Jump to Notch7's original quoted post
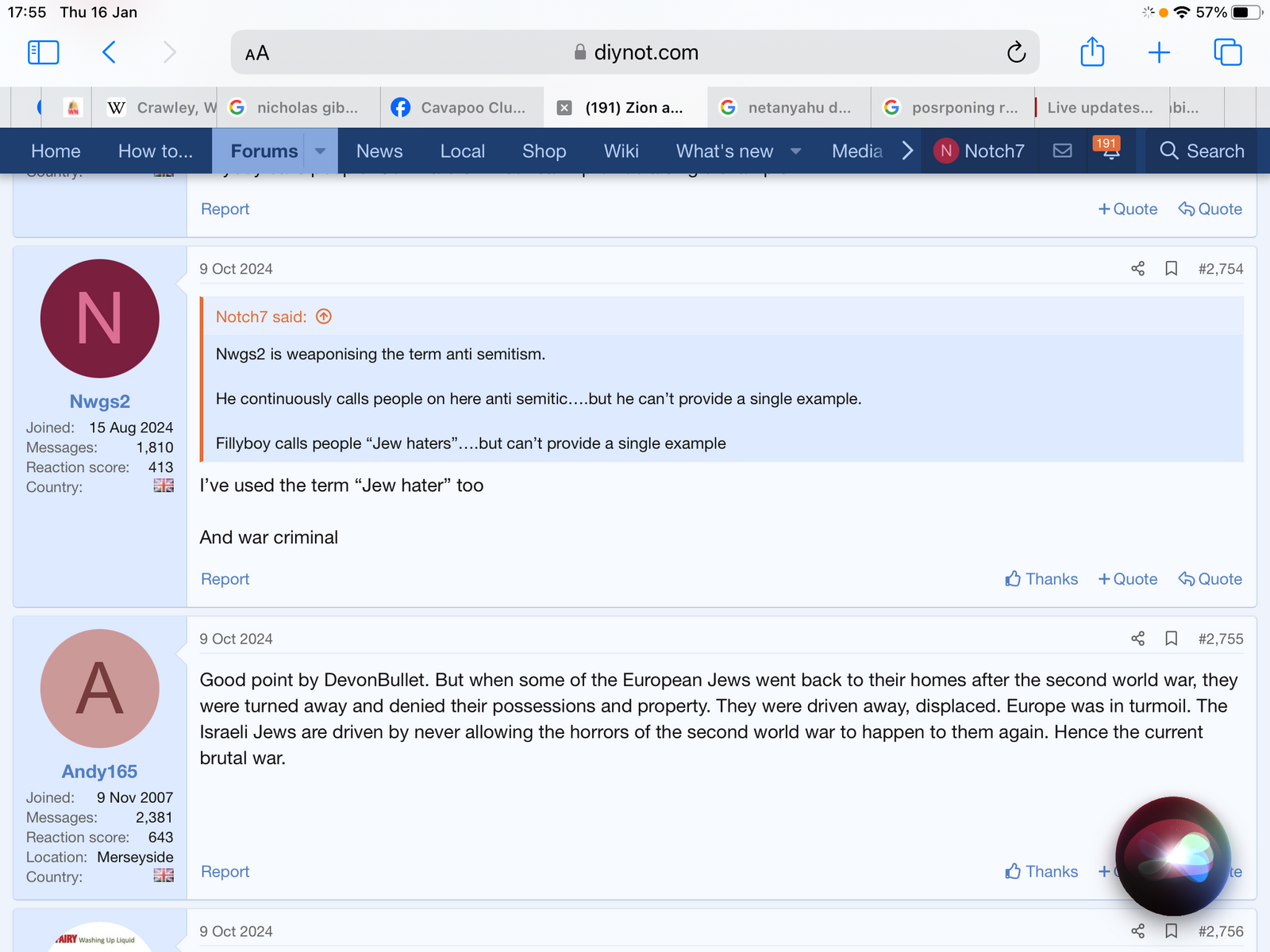Image resolution: width=1270 pixels, height=952 pixels. point(324,317)
